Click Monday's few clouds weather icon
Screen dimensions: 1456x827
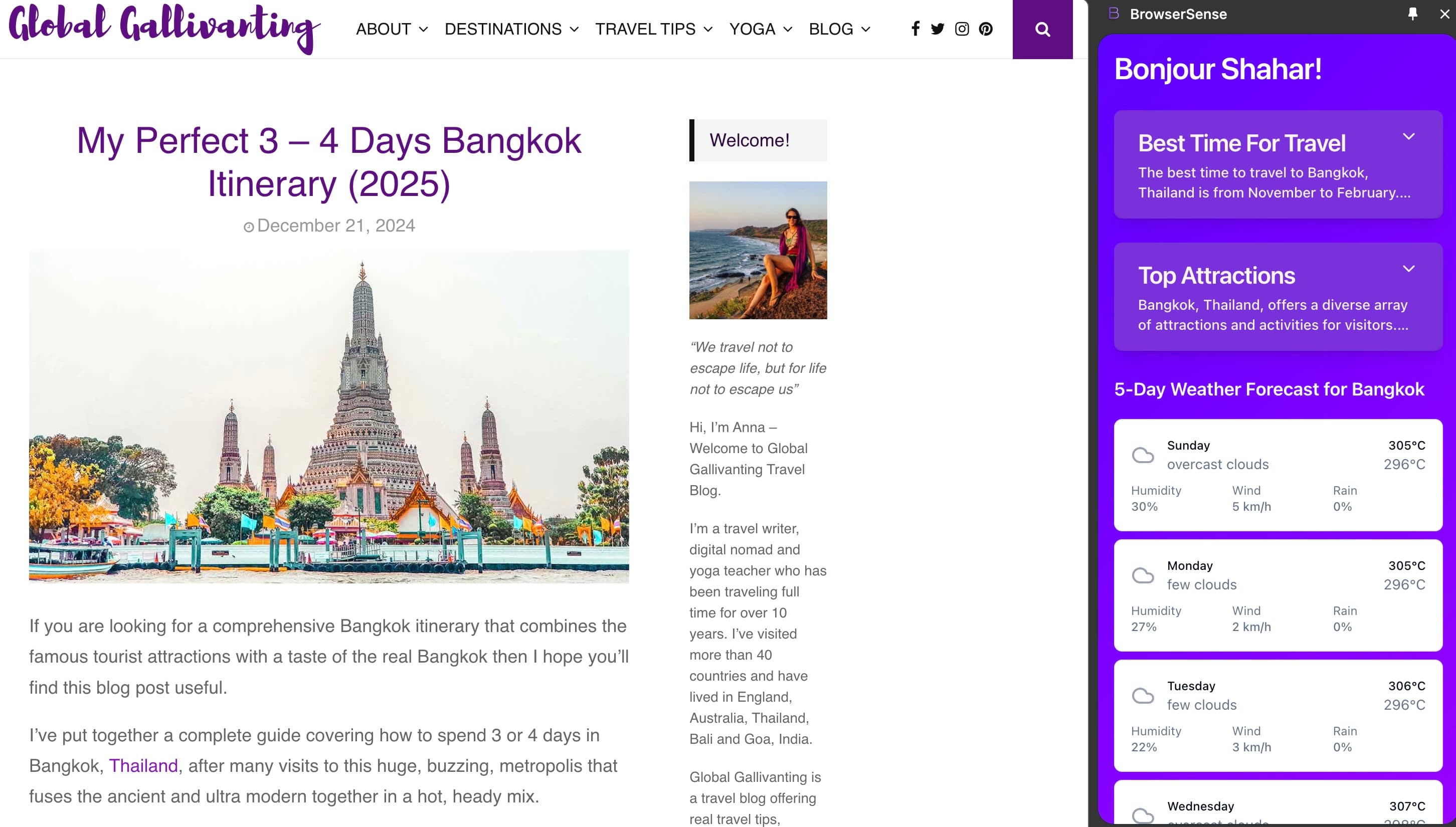point(1144,575)
